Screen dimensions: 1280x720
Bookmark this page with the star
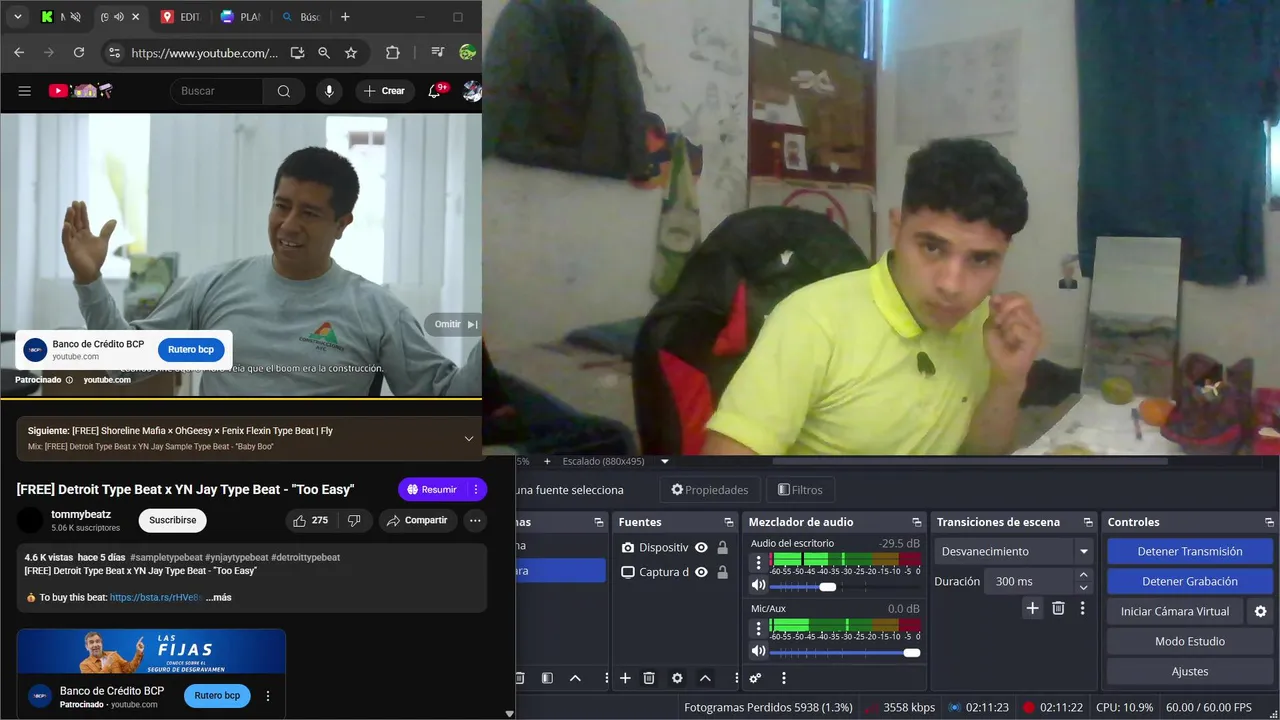tap(351, 52)
